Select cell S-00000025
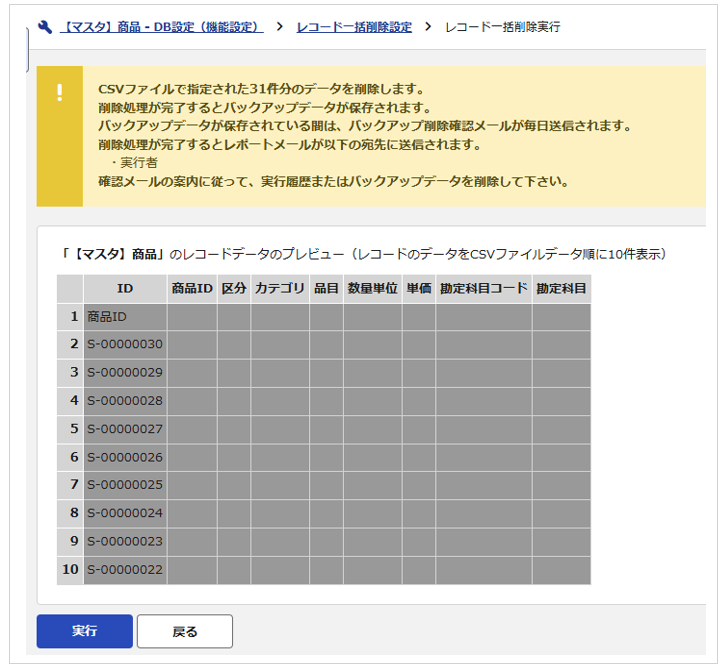Screen dimensions: 726x670 point(125,485)
